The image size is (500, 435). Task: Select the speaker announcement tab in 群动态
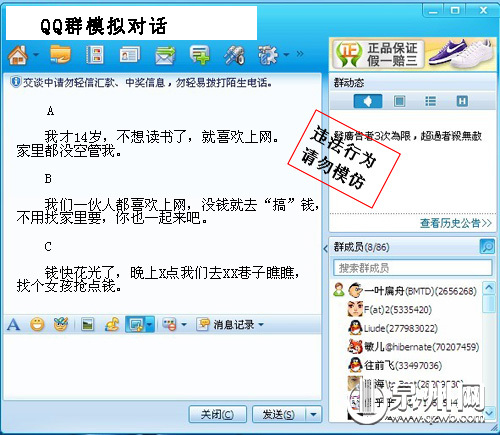pyautogui.click(x=368, y=101)
